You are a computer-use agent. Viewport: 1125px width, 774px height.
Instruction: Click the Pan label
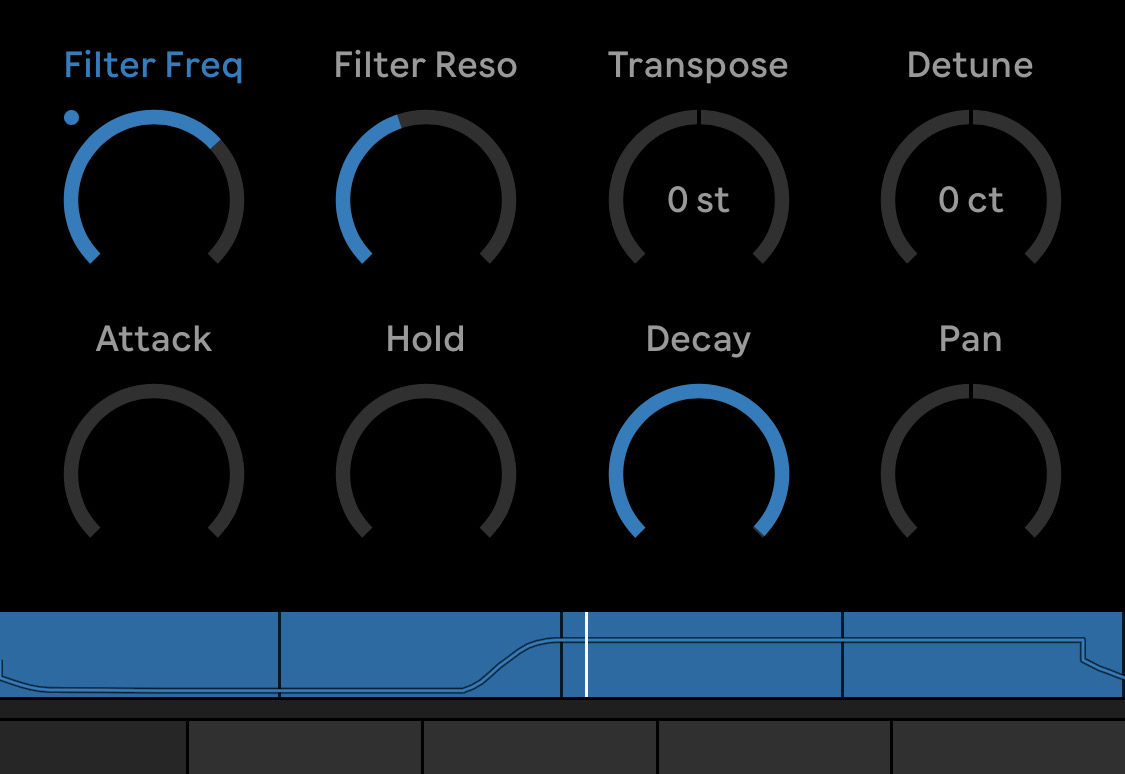(x=970, y=339)
